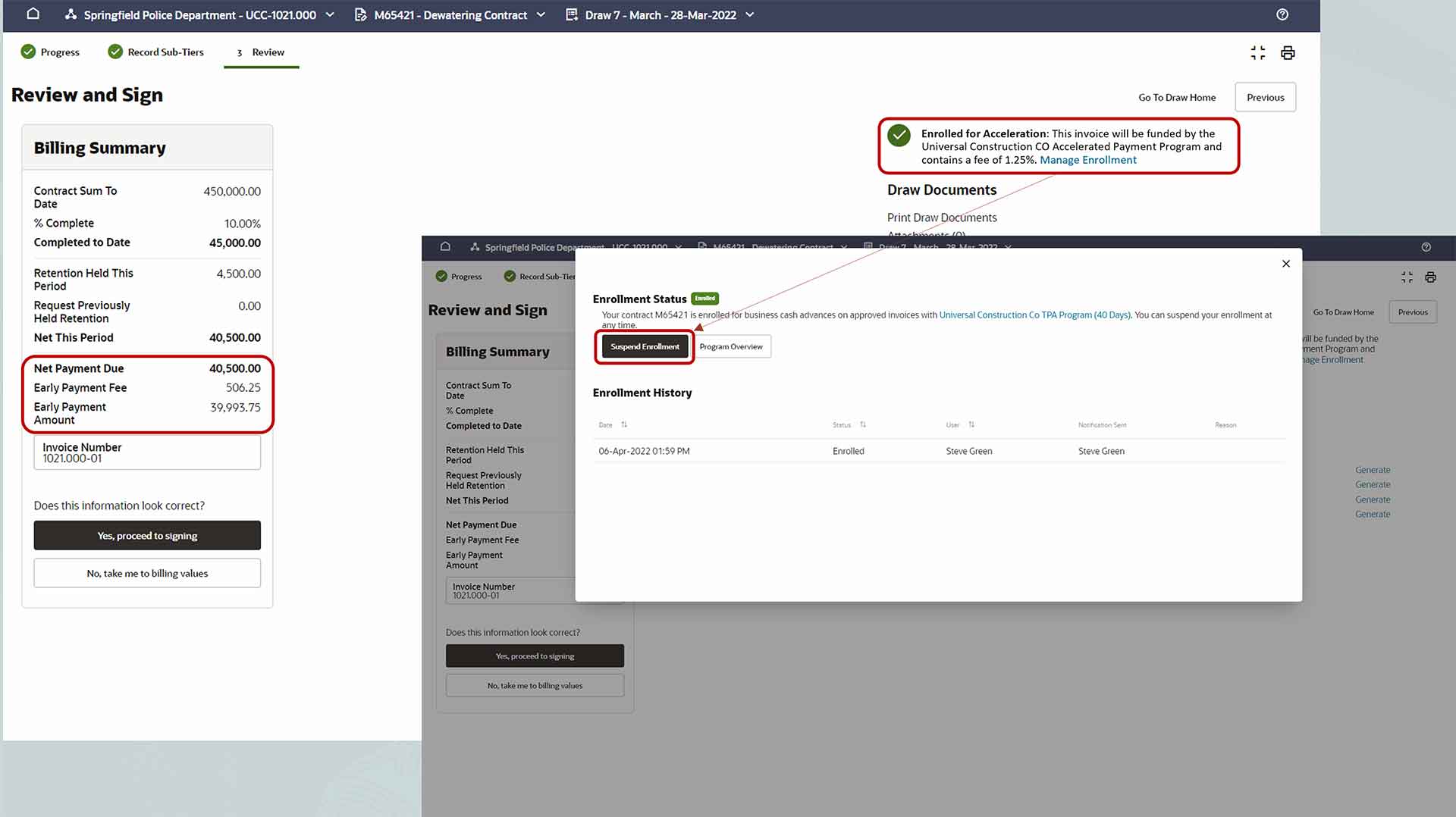Sort enrollment history by User column
1456x817 pixels.
971,425
